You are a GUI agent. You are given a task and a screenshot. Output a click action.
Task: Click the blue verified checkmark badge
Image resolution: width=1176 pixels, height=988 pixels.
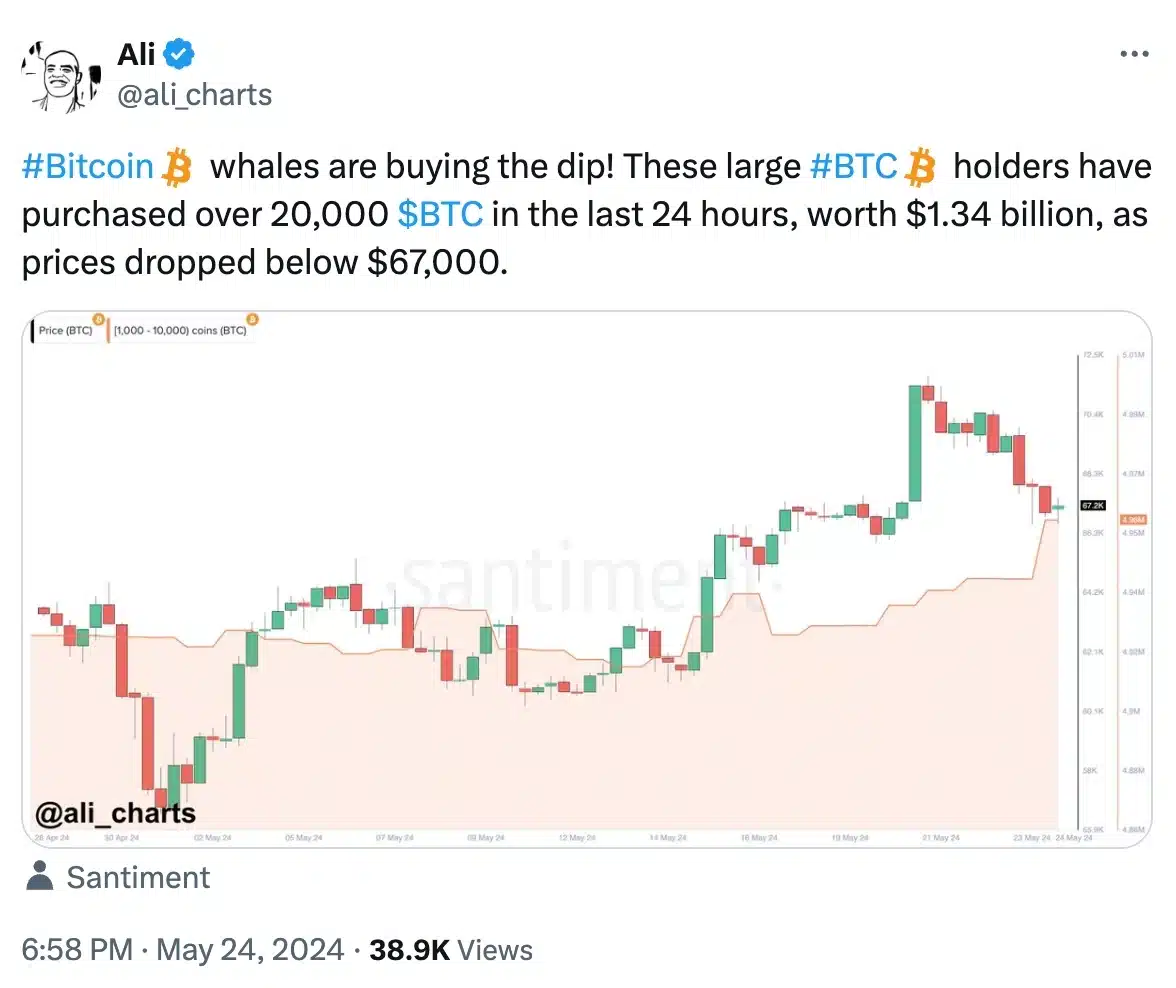[x=179, y=54]
